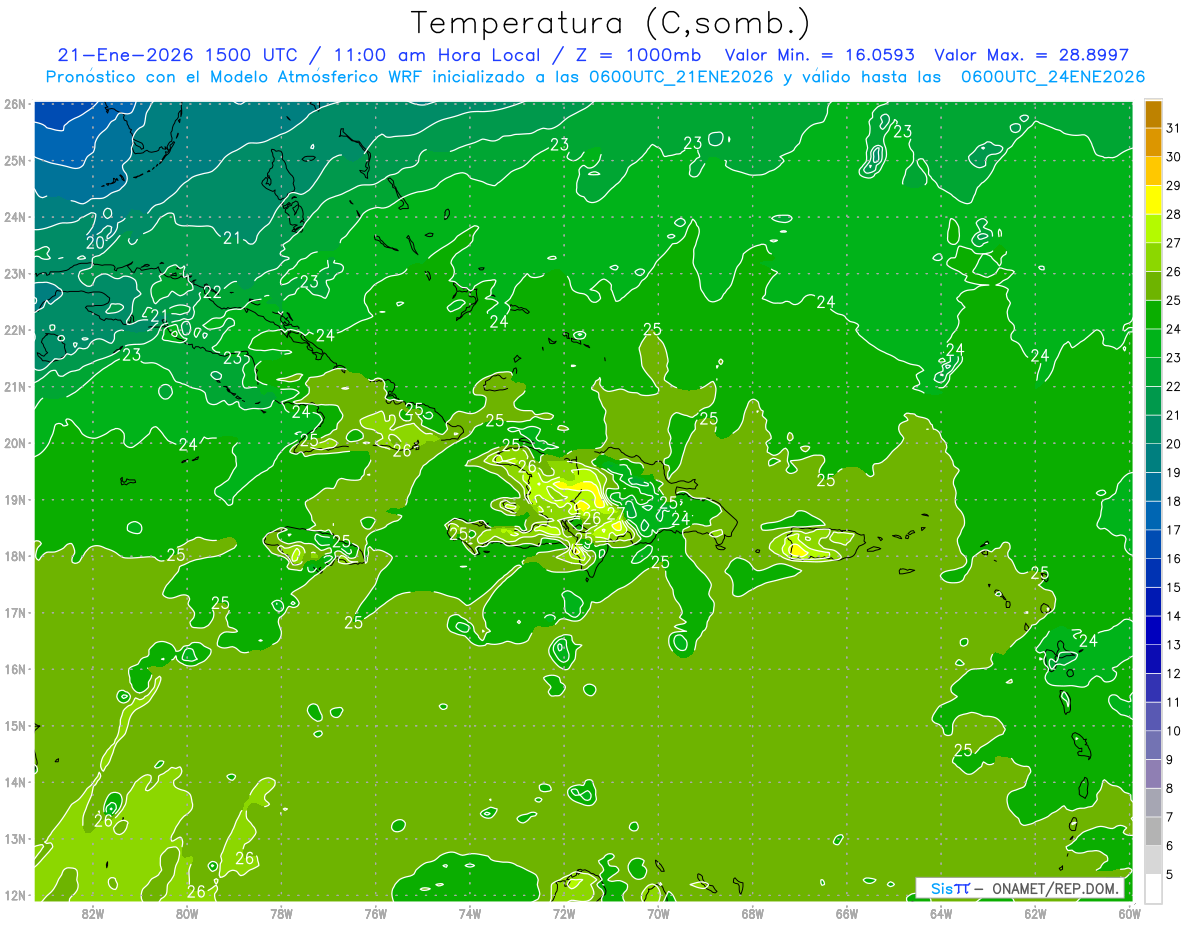Pick legend swatch between 24 and 25

coord(1153,315)
